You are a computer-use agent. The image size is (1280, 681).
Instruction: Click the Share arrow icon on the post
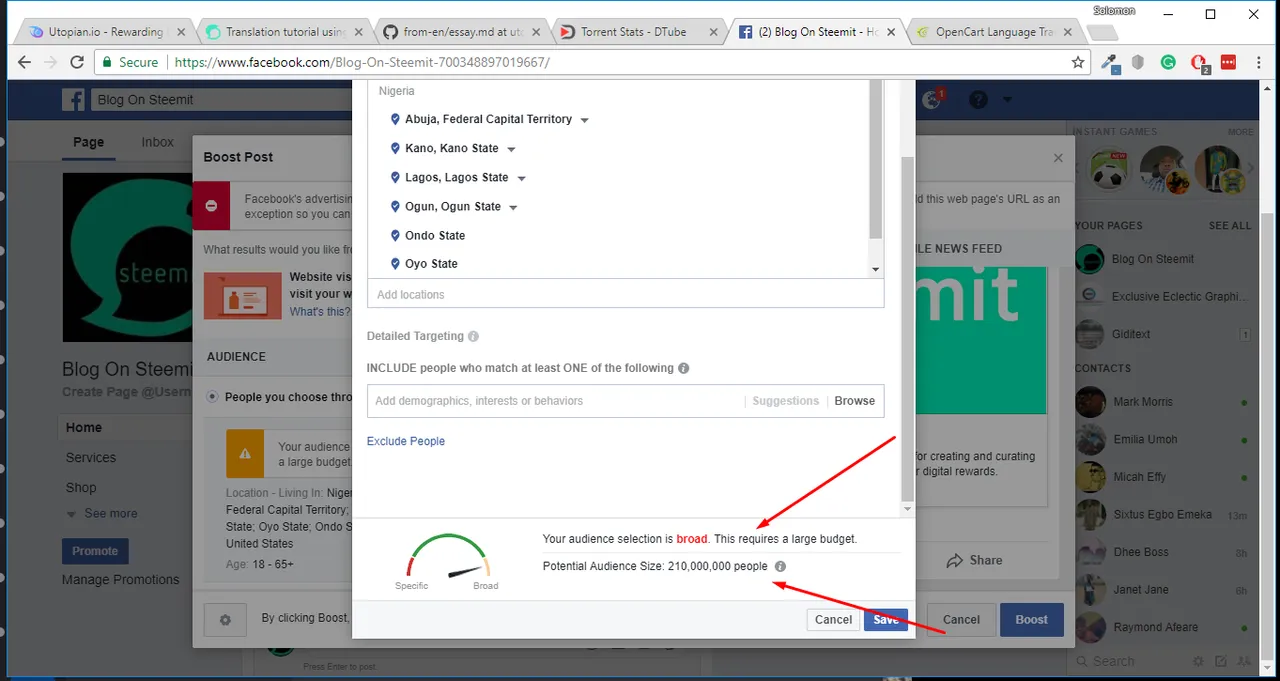tap(955, 560)
